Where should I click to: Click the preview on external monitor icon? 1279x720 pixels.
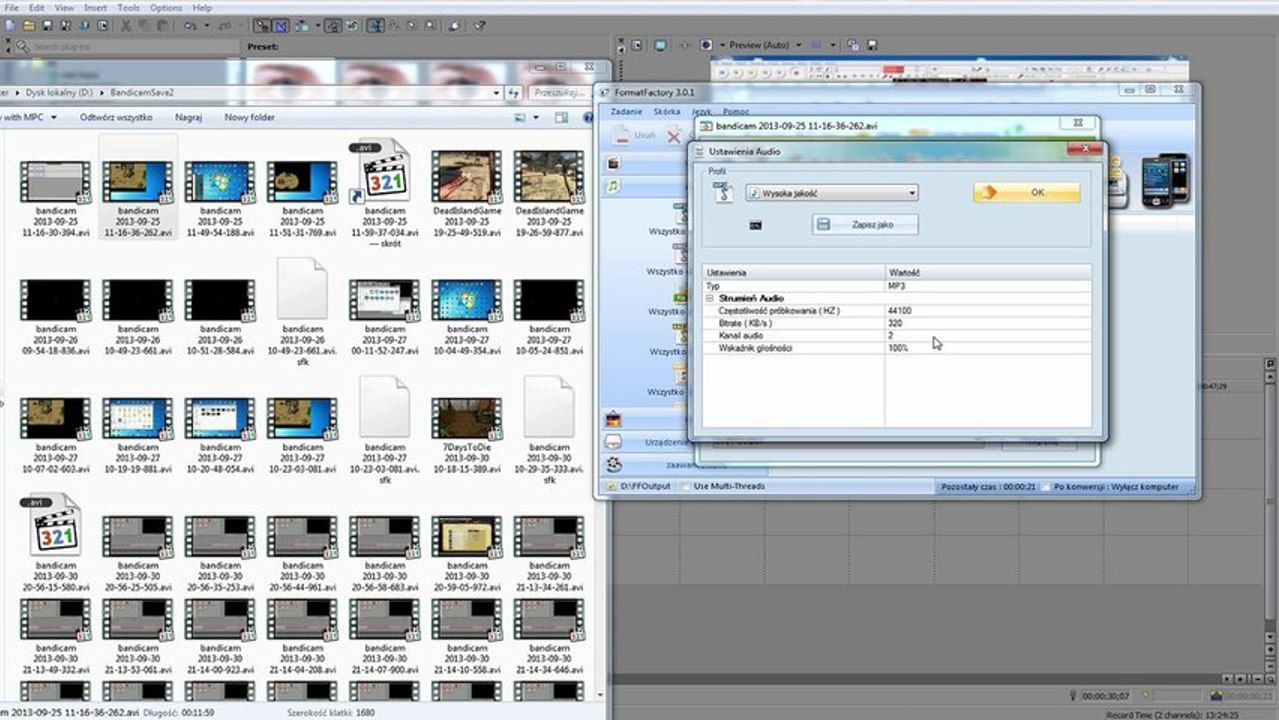660,45
